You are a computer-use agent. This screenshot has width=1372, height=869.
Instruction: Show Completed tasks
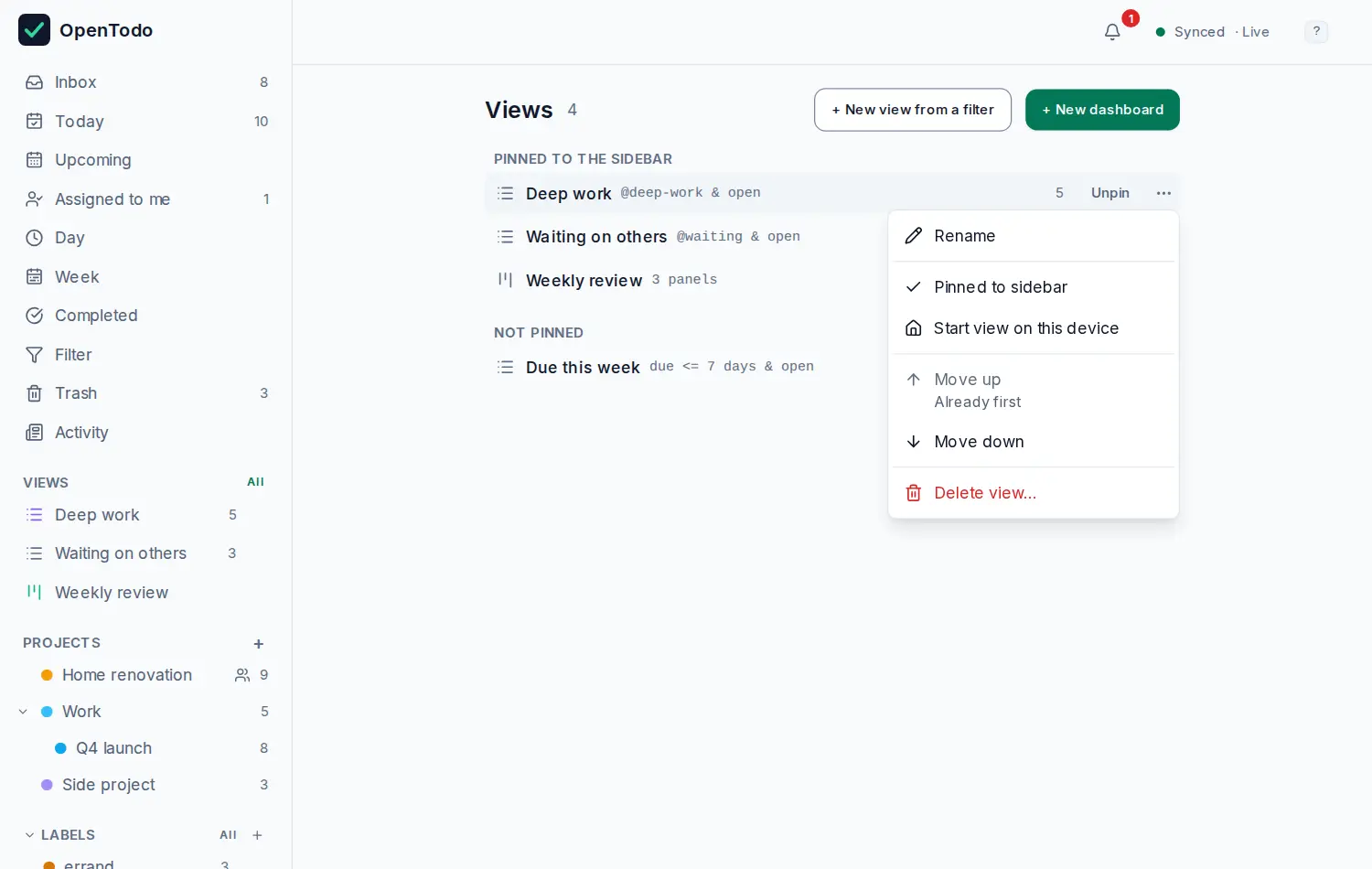(x=146, y=316)
